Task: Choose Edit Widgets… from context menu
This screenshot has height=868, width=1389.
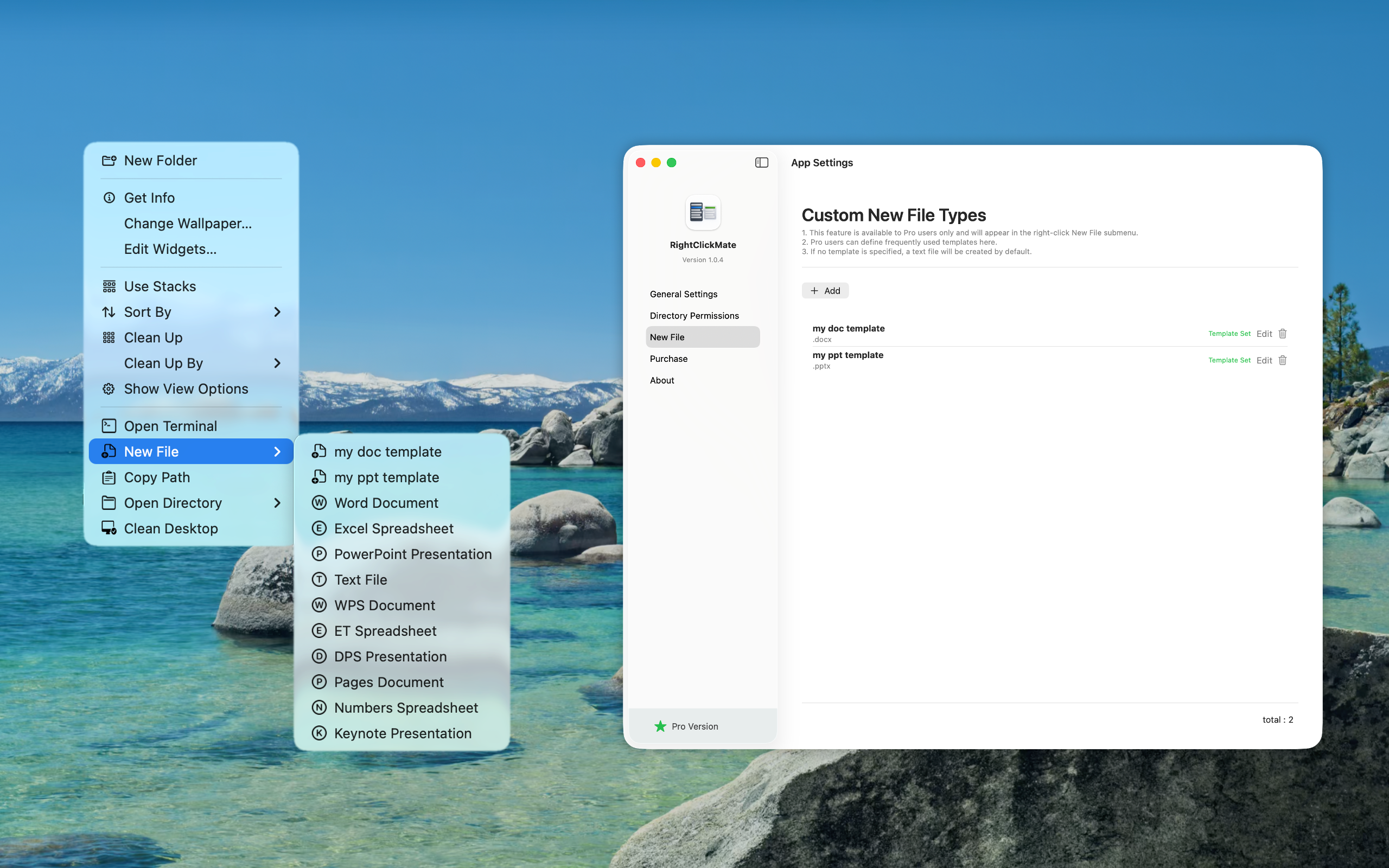Action: [x=170, y=249]
